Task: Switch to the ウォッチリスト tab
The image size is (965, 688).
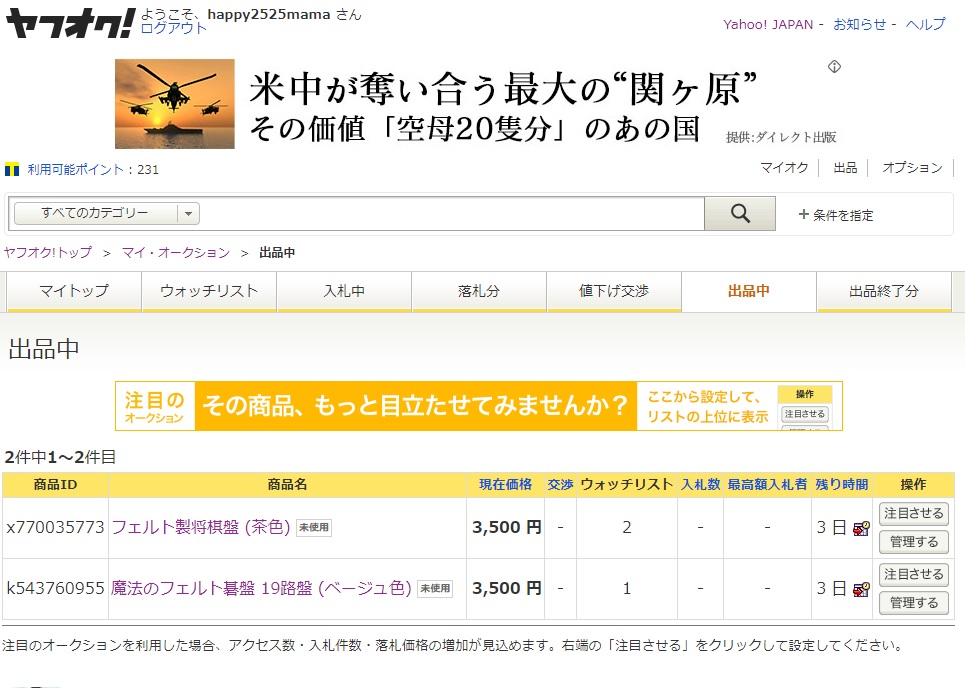Action: 209,291
